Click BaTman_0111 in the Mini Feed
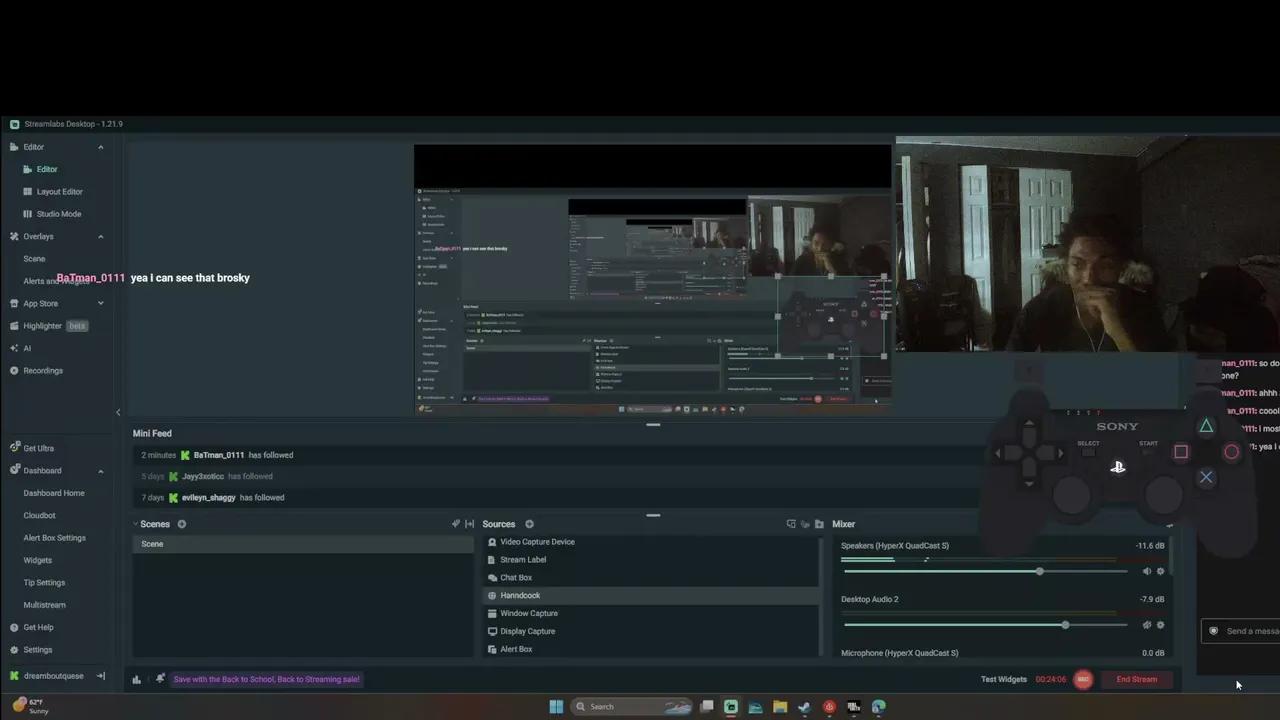1280x720 pixels. pyautogui.click(x=218, y=455)
